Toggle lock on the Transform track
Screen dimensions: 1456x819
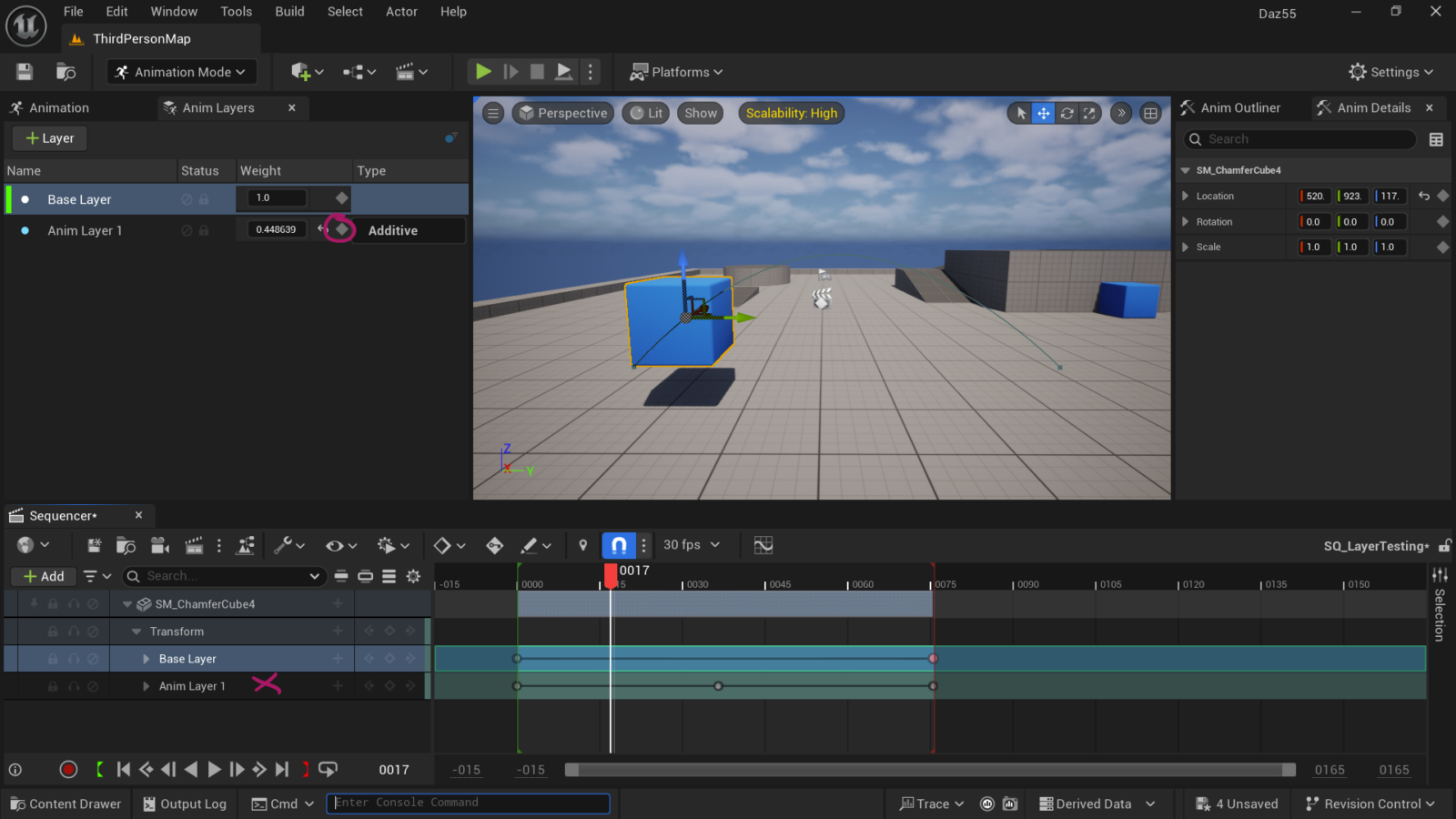[x=53, y=632]
